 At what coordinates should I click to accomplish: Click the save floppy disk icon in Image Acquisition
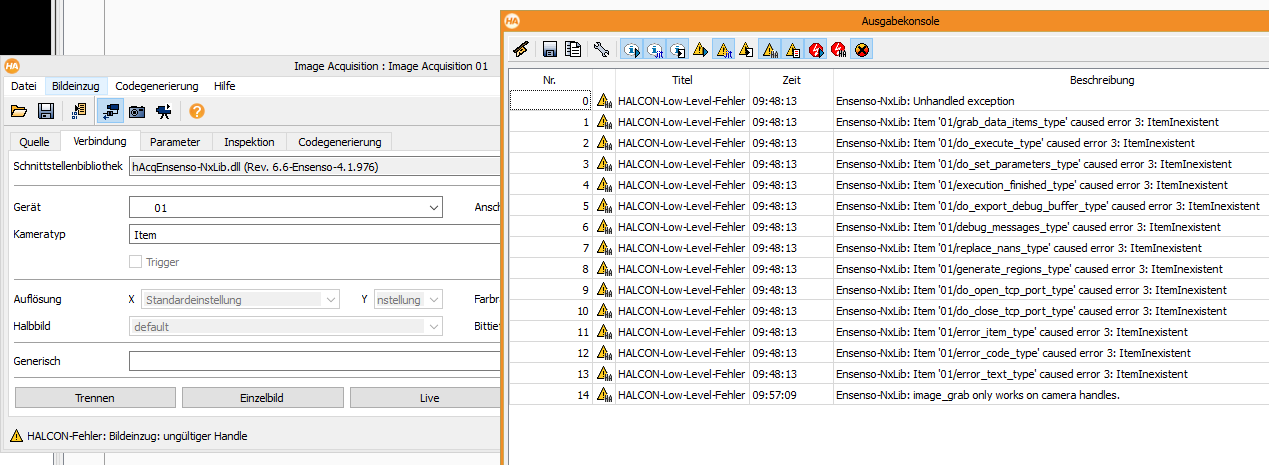coord(45,111)
